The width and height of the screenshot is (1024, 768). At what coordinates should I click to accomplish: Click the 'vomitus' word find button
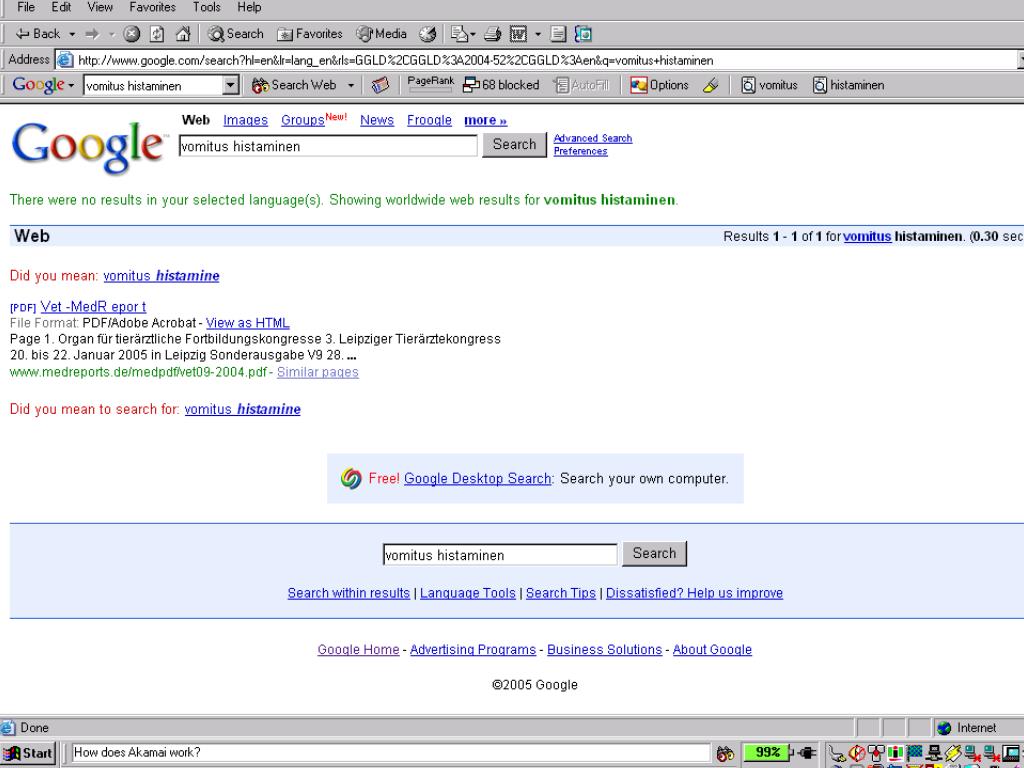click(x=769, y=85)
